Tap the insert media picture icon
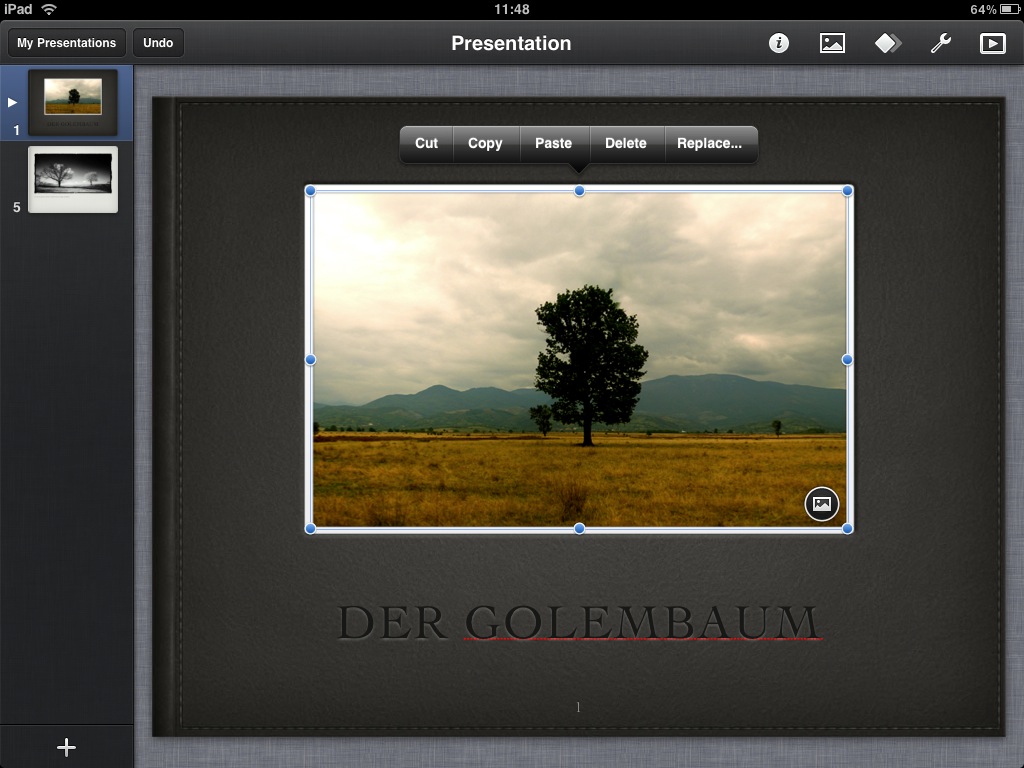The image size is (1024, 768). pos(832,43)
